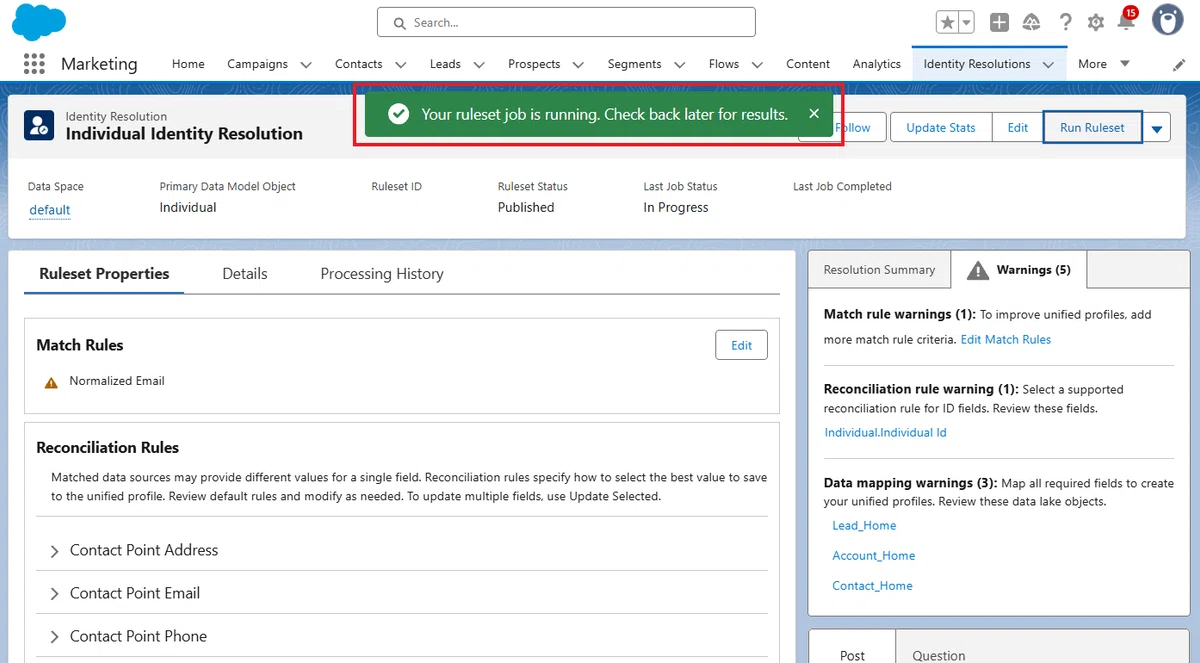Open the Favorites star icon
Image resolution: width=1200 pixels, height=663 pixels.
point(948,22)
